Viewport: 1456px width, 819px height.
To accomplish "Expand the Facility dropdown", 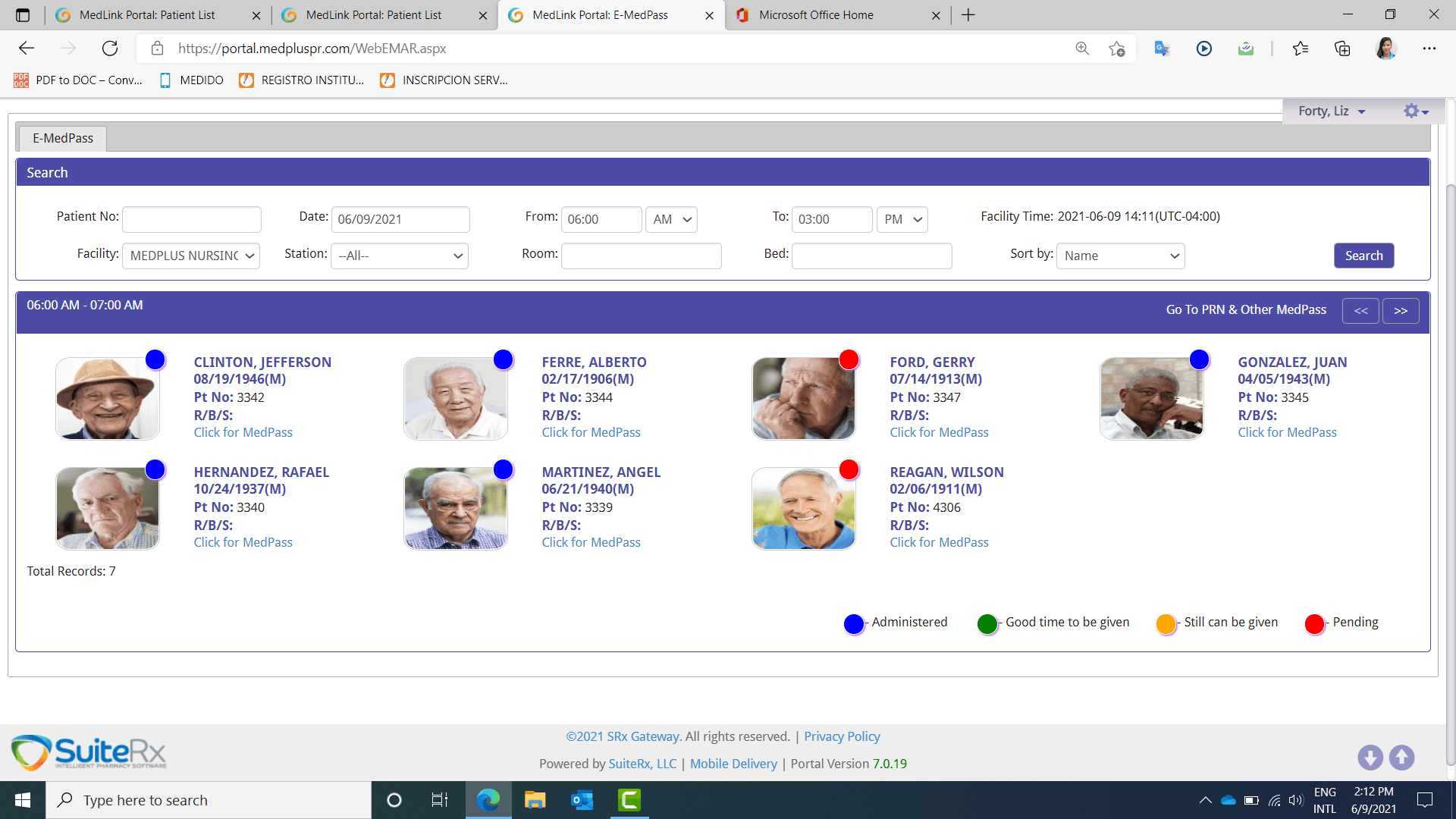I will click(x=191, y=256).
